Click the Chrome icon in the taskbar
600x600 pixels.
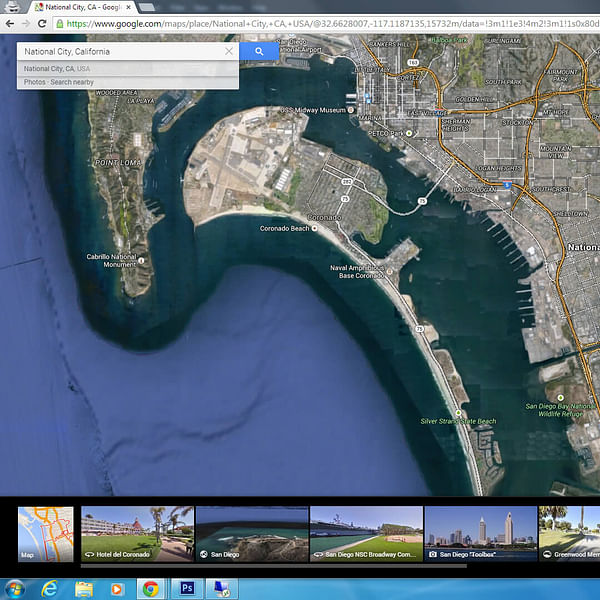(x=151, y=589)
